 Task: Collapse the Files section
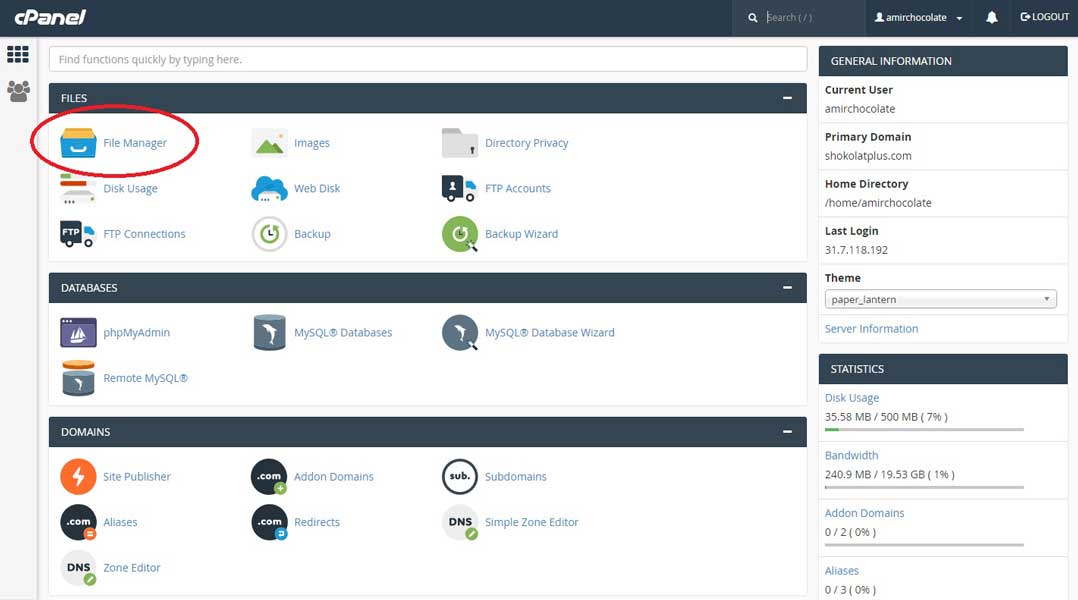click(787, 98)
